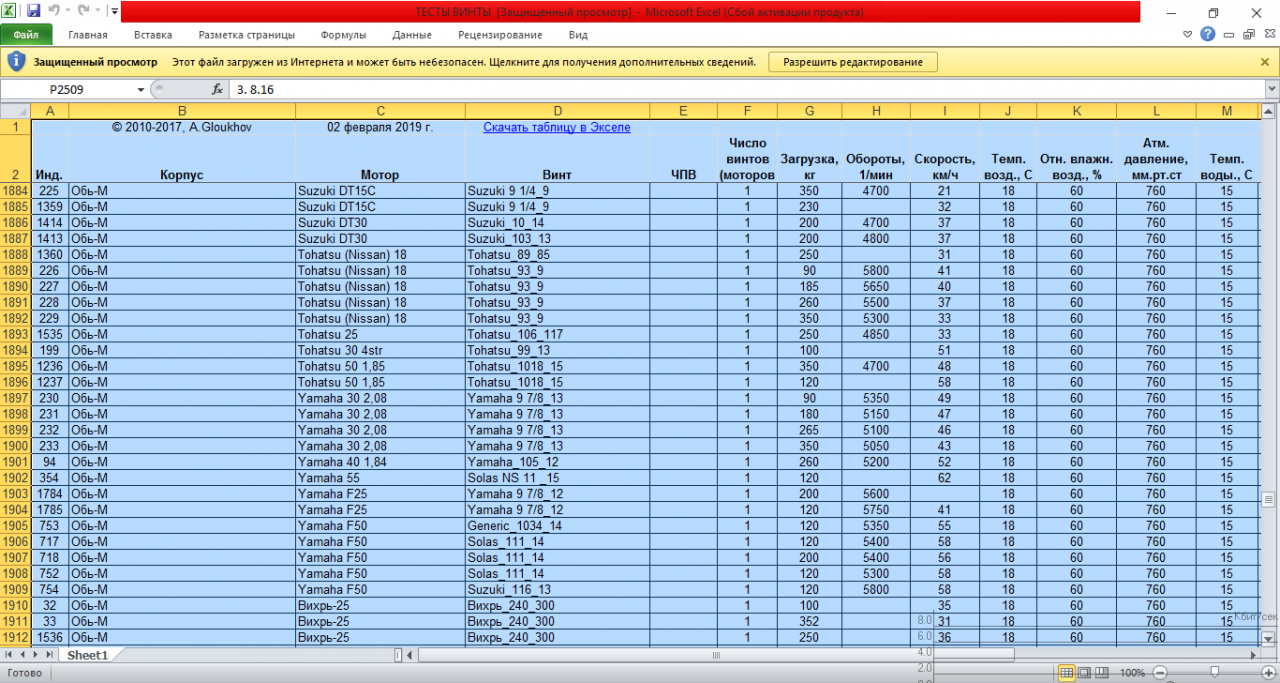The width and height of the screenshot is (1280, 683).
Task: Zoom in with the plus icon
Action: coord(1270,673)
